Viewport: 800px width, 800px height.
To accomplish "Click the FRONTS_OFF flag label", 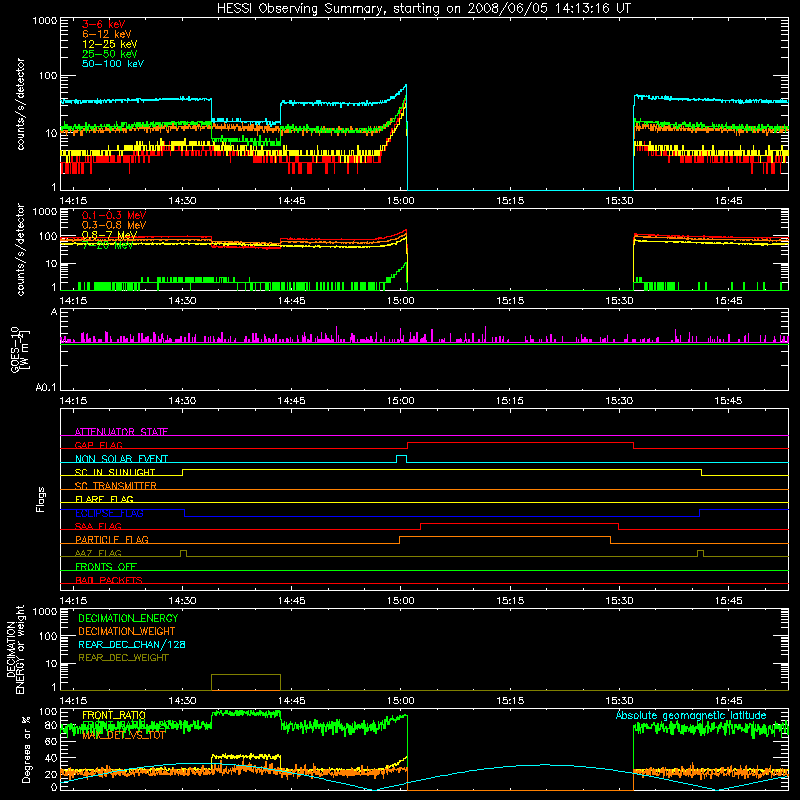I will (106, 566).
